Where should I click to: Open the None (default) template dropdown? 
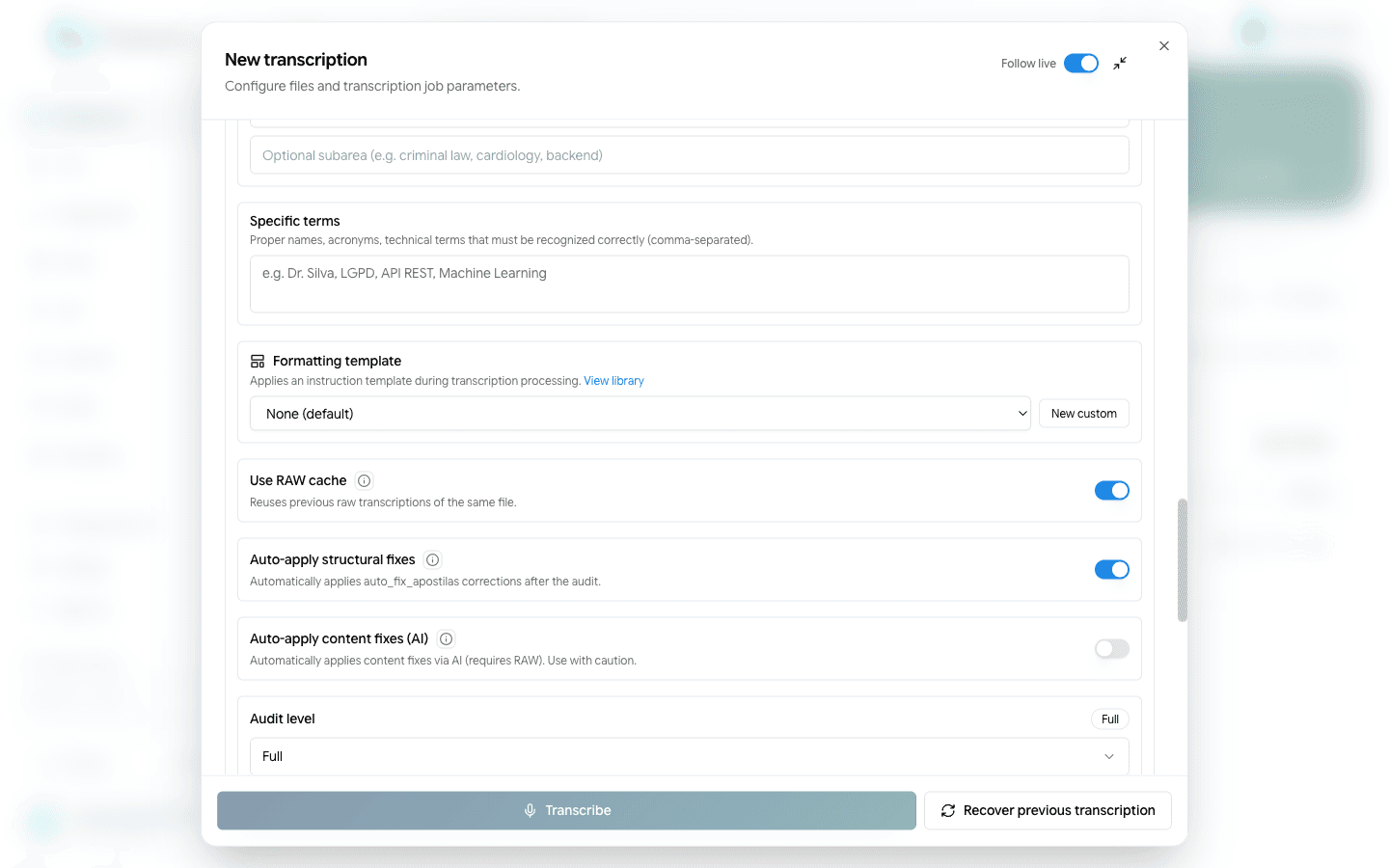click(640, 414)
